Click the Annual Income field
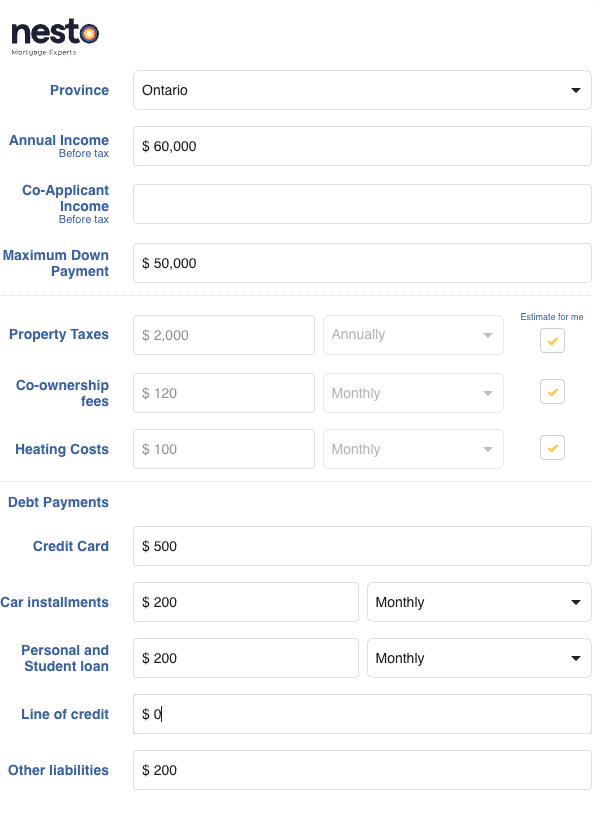The height and width of the screenshot is (828, 598). coord(362,146)
